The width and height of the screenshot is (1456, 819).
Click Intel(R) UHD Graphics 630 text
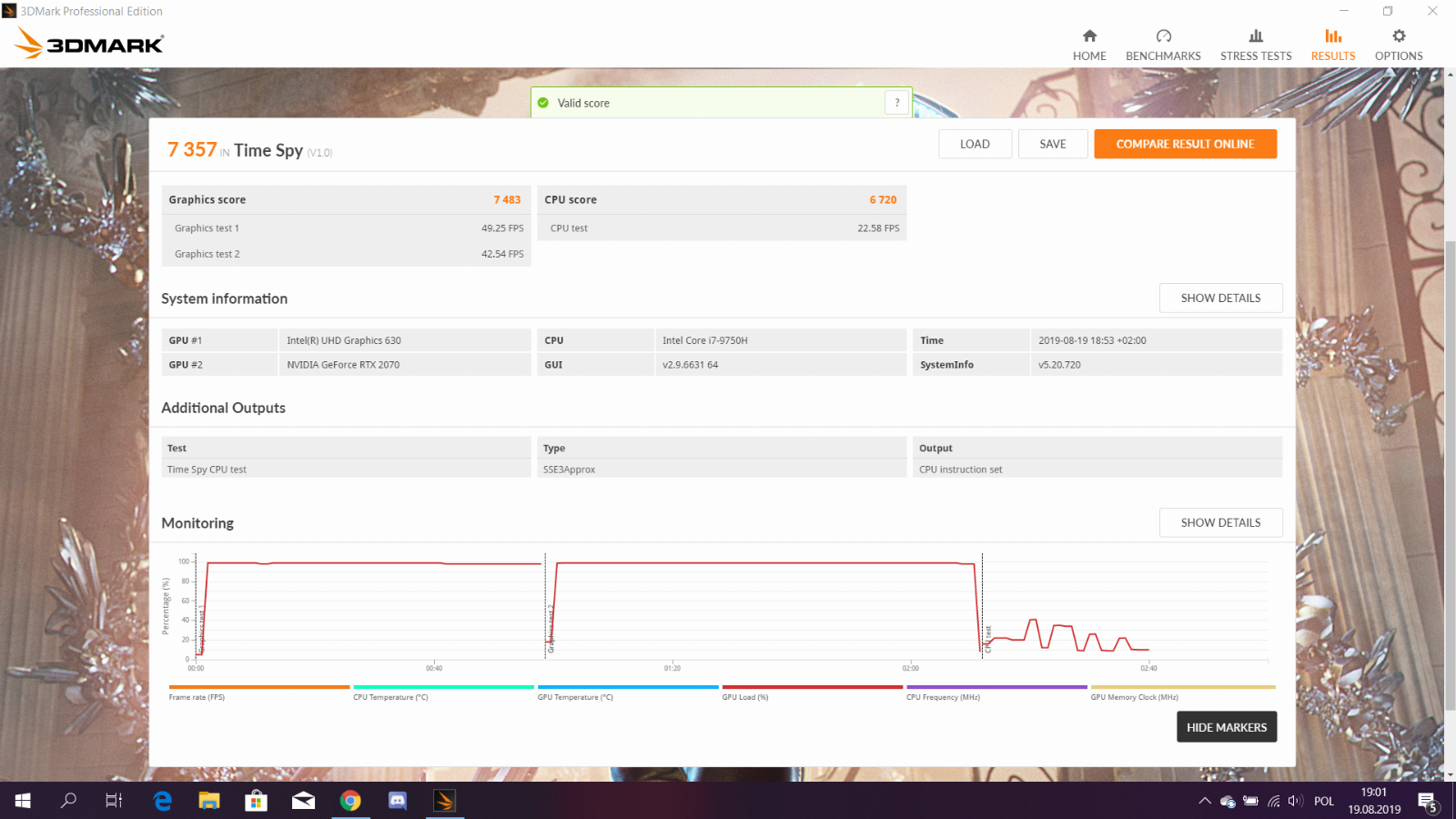(343, 340)
